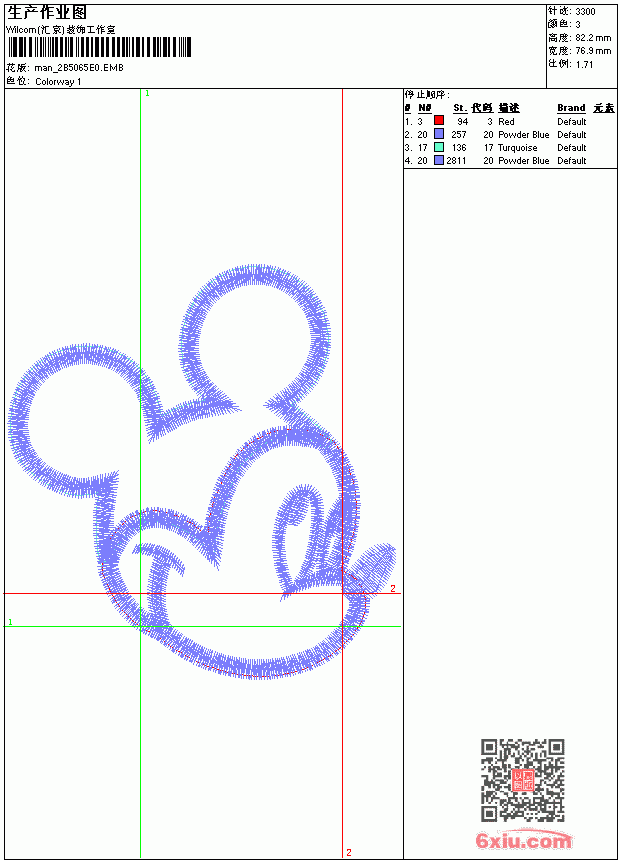Screen dimensions: 620x860
Task: Click the powder blue swatch in row 4
Action: [439, 160]
